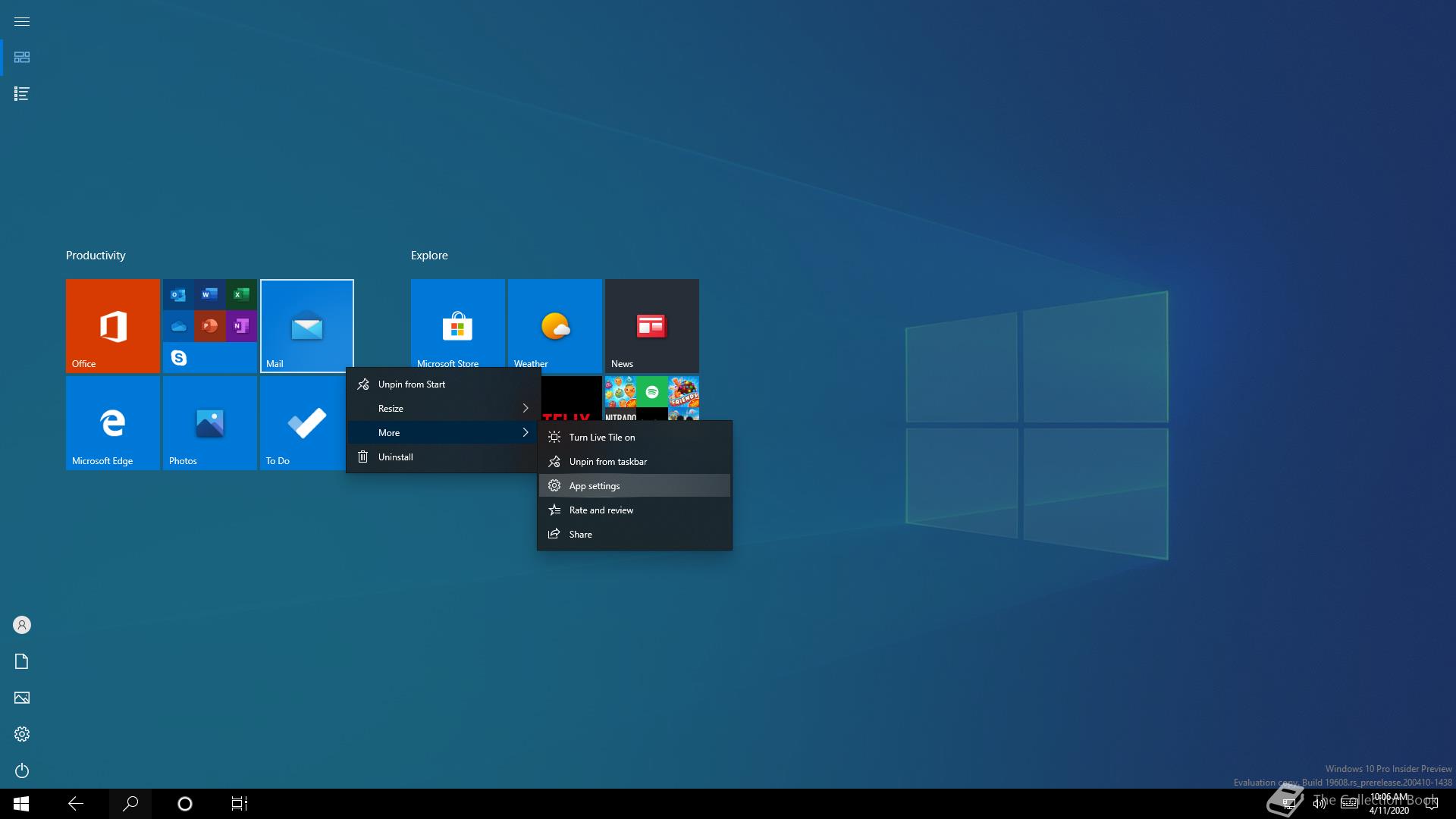
Task: Expand the More submenu
Action: pos(443,433)
